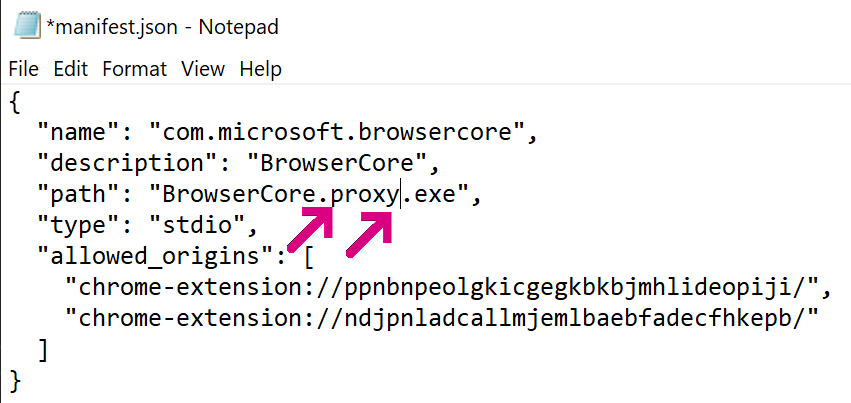
Task: Open the Edit menu
Action: pos(70,69)
